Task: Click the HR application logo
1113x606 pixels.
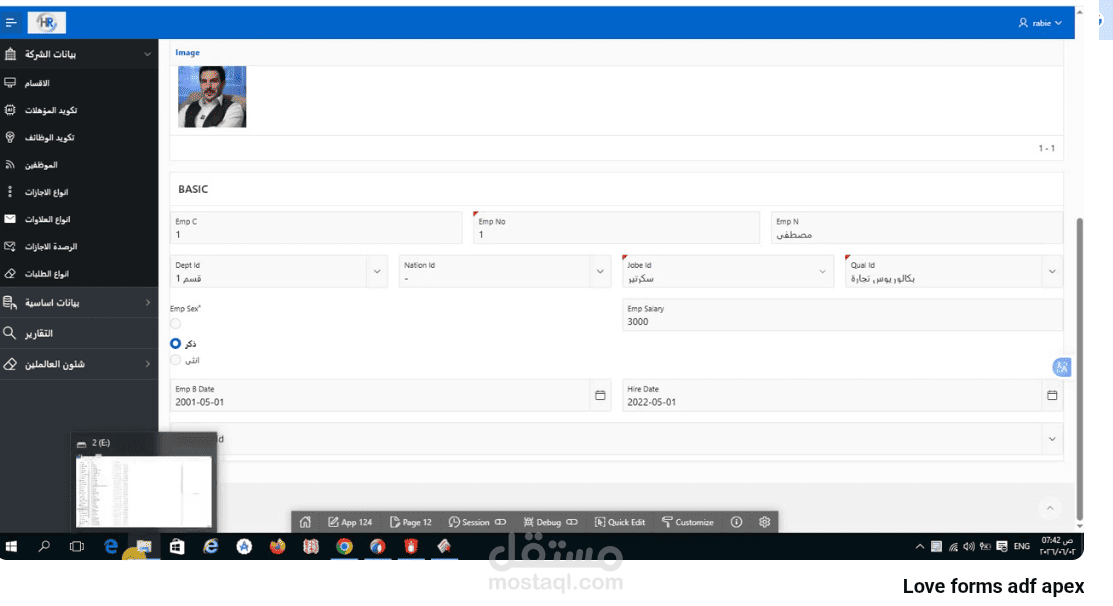Action: pos(47,23)
